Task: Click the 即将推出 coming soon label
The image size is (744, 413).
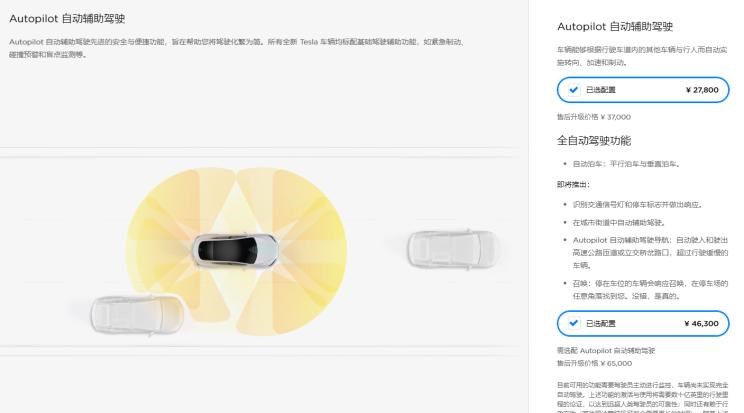Action: point(573,184)
